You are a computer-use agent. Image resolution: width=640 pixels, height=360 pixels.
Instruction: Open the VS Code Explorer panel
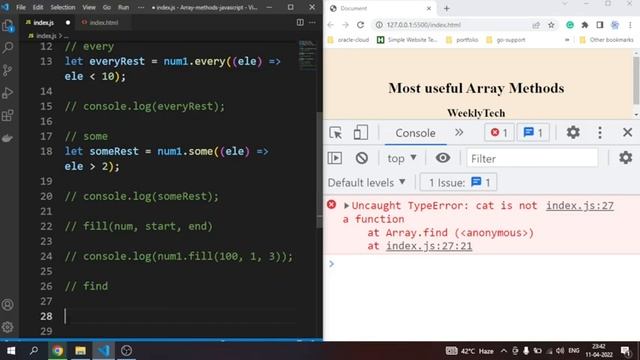[8, 26]
